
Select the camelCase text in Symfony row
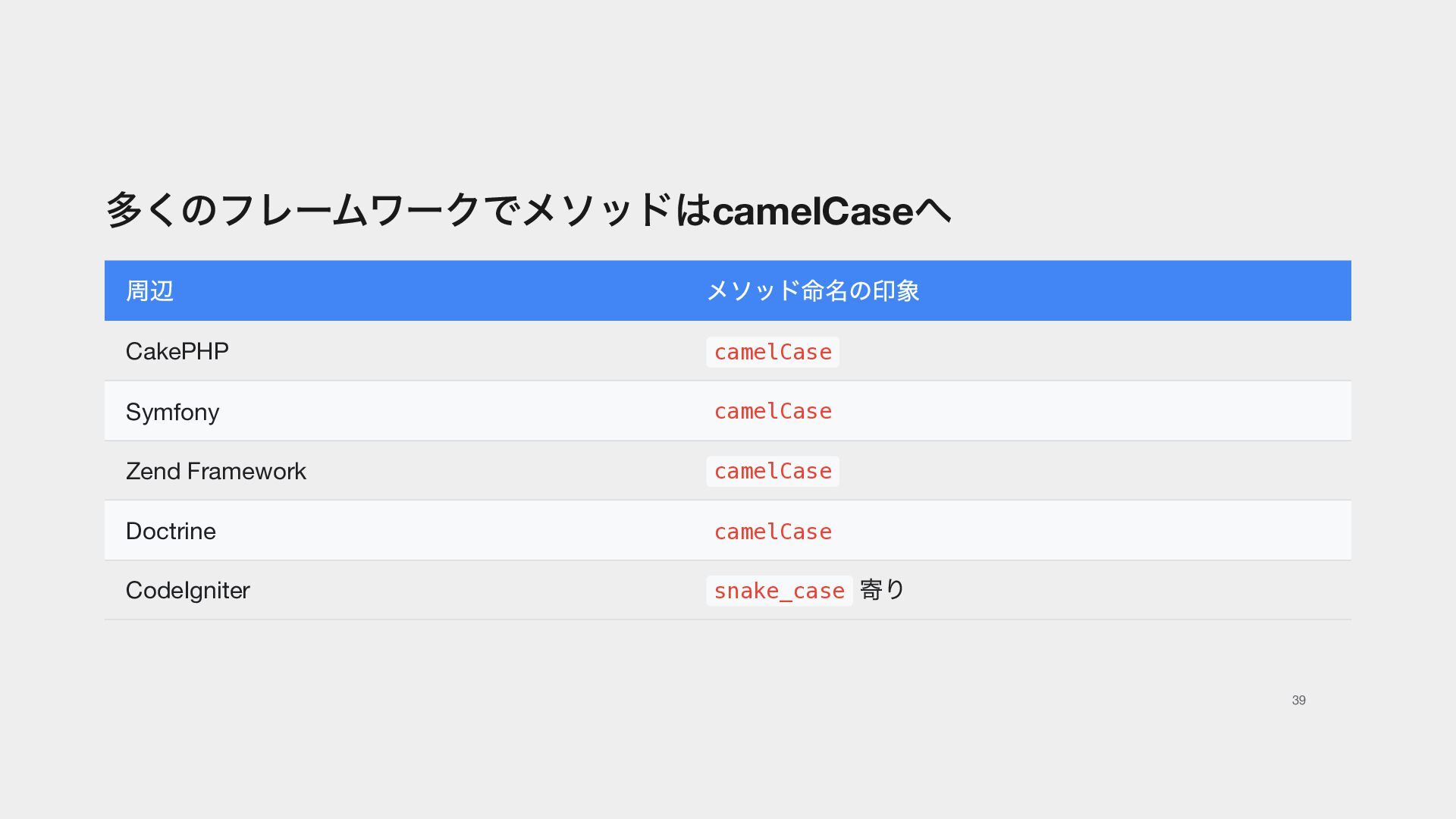773,411
